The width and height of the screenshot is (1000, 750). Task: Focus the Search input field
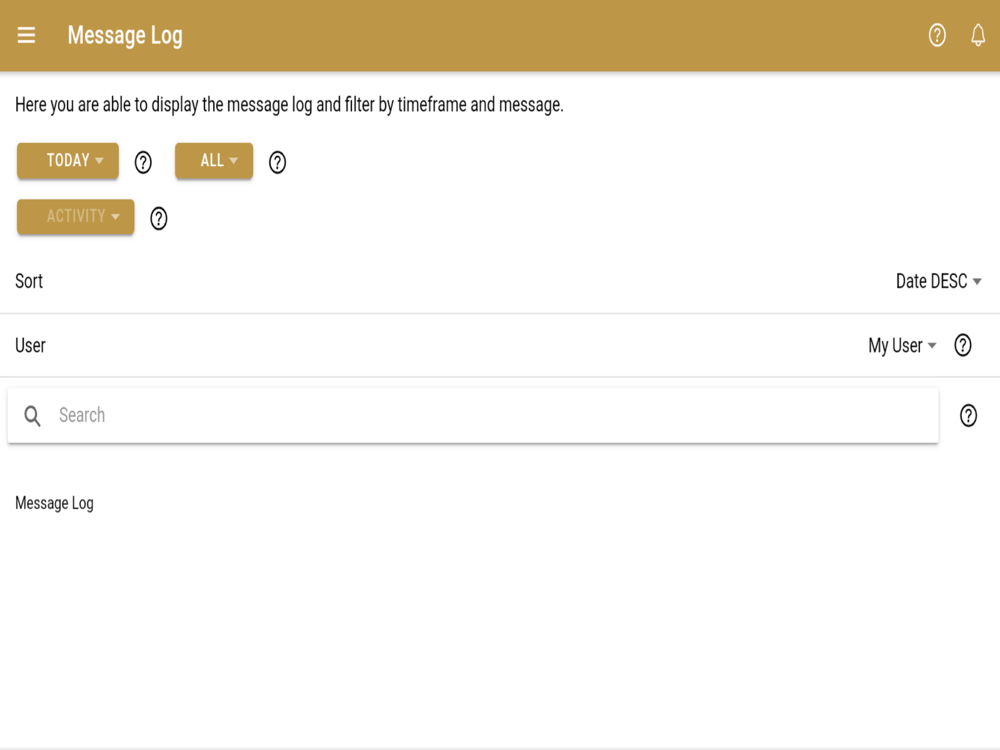pos(473,415)
